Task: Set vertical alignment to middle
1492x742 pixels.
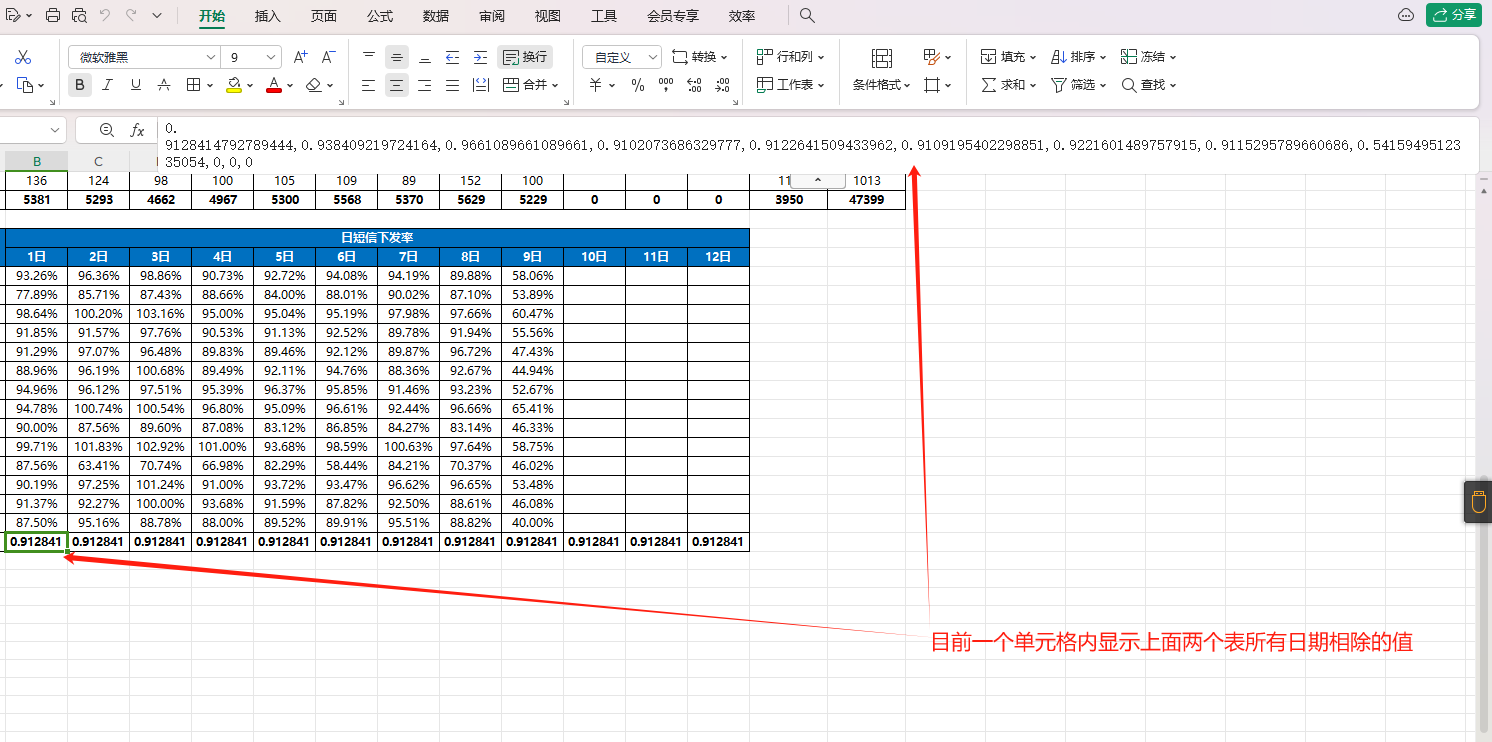Action: 397,57
